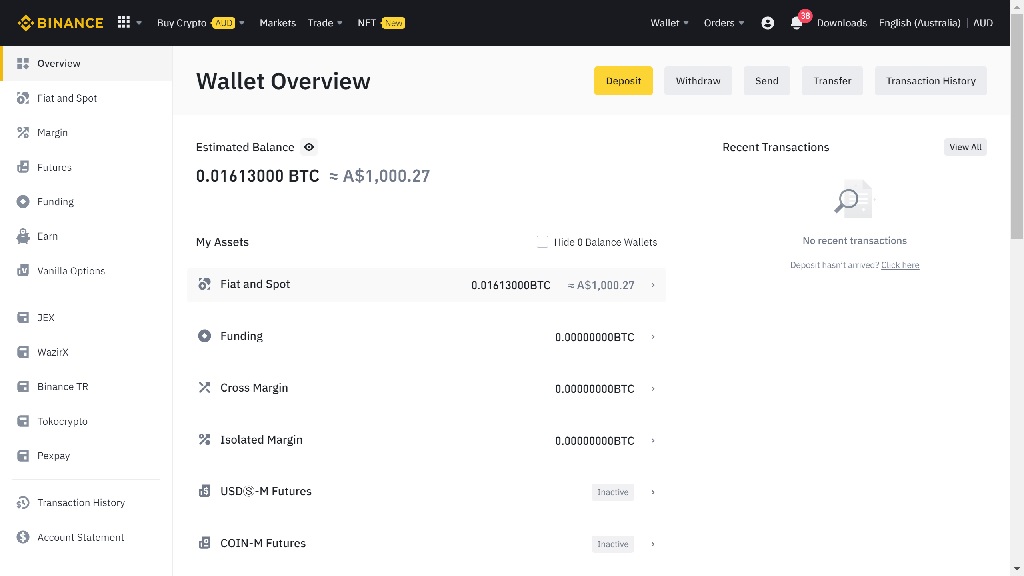Click Account Statement sidebar label

pyautogui.click(x=80, y=537)
